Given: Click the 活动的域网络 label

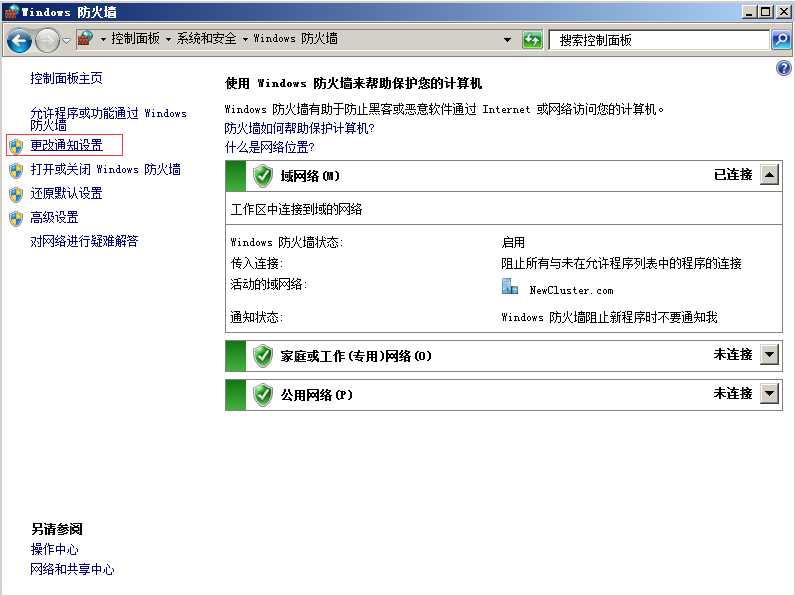Looking at the screenshot, I should [x=269, y=284].
